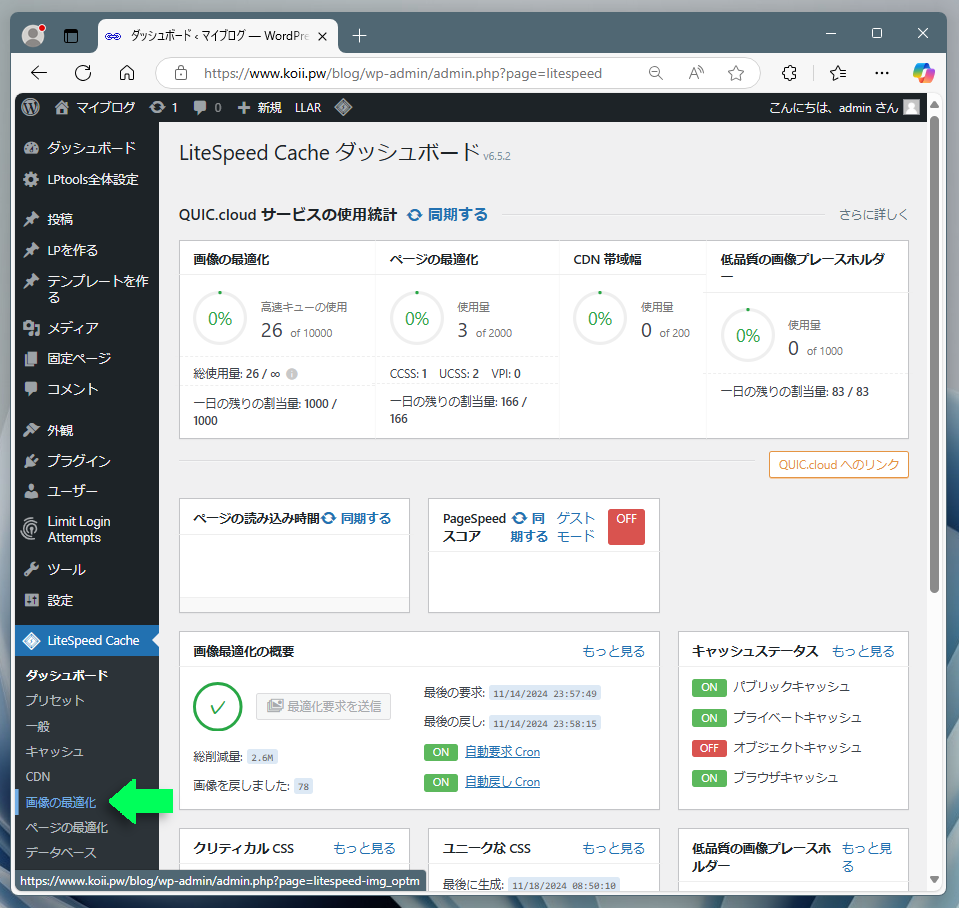Click the ON badge for パブリックキャッシュ
The image size is (959, 908).
pos(709,687)
